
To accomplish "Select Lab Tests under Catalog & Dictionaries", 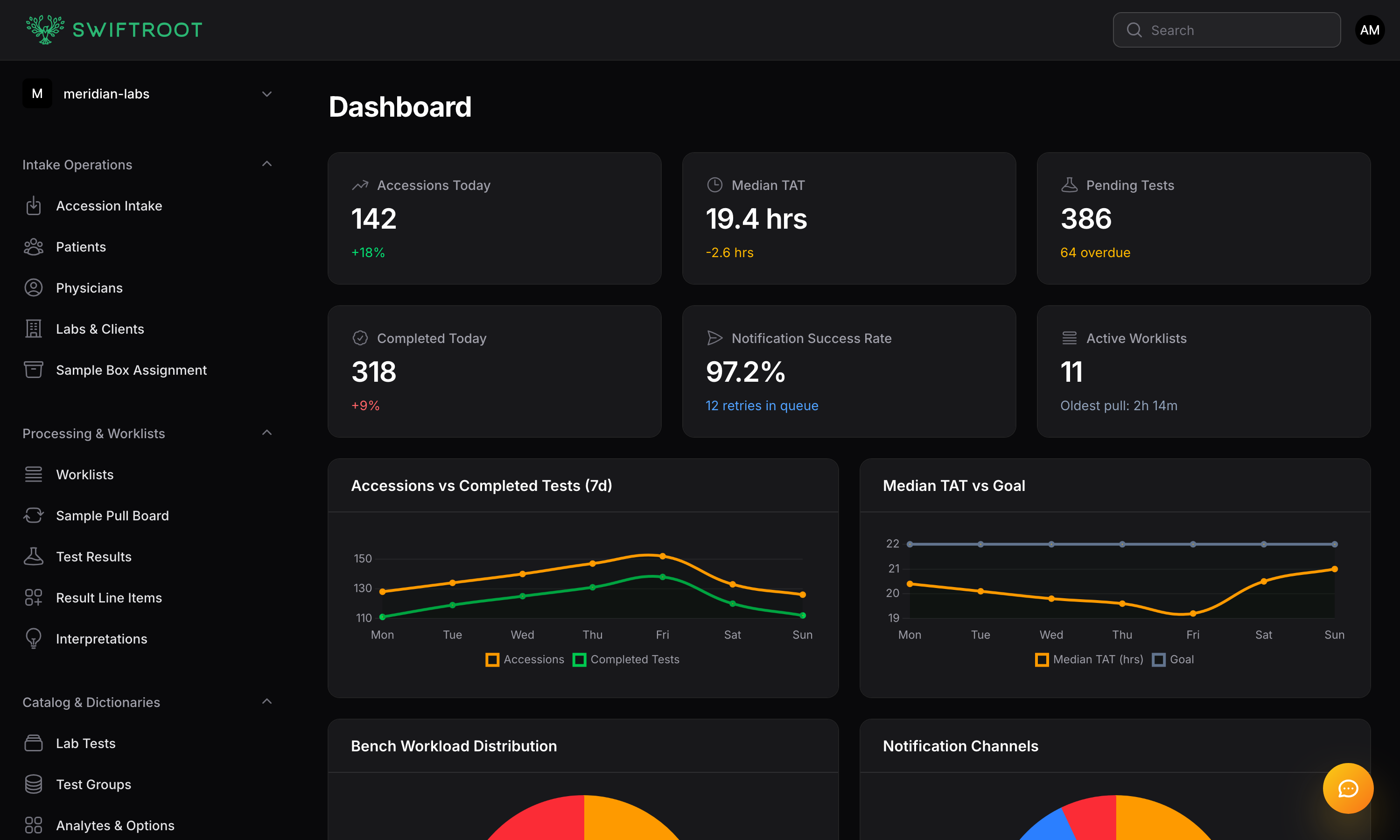I will tap(85, 743).
